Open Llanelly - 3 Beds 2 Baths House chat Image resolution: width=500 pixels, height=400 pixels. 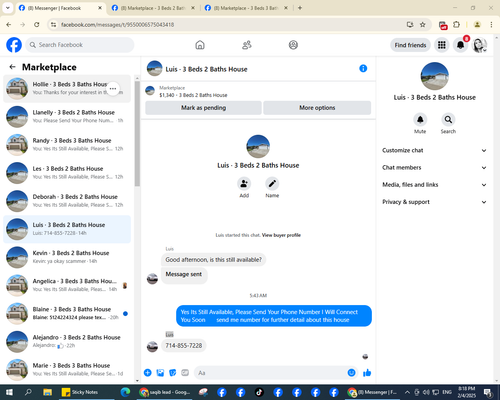[67, 117]
